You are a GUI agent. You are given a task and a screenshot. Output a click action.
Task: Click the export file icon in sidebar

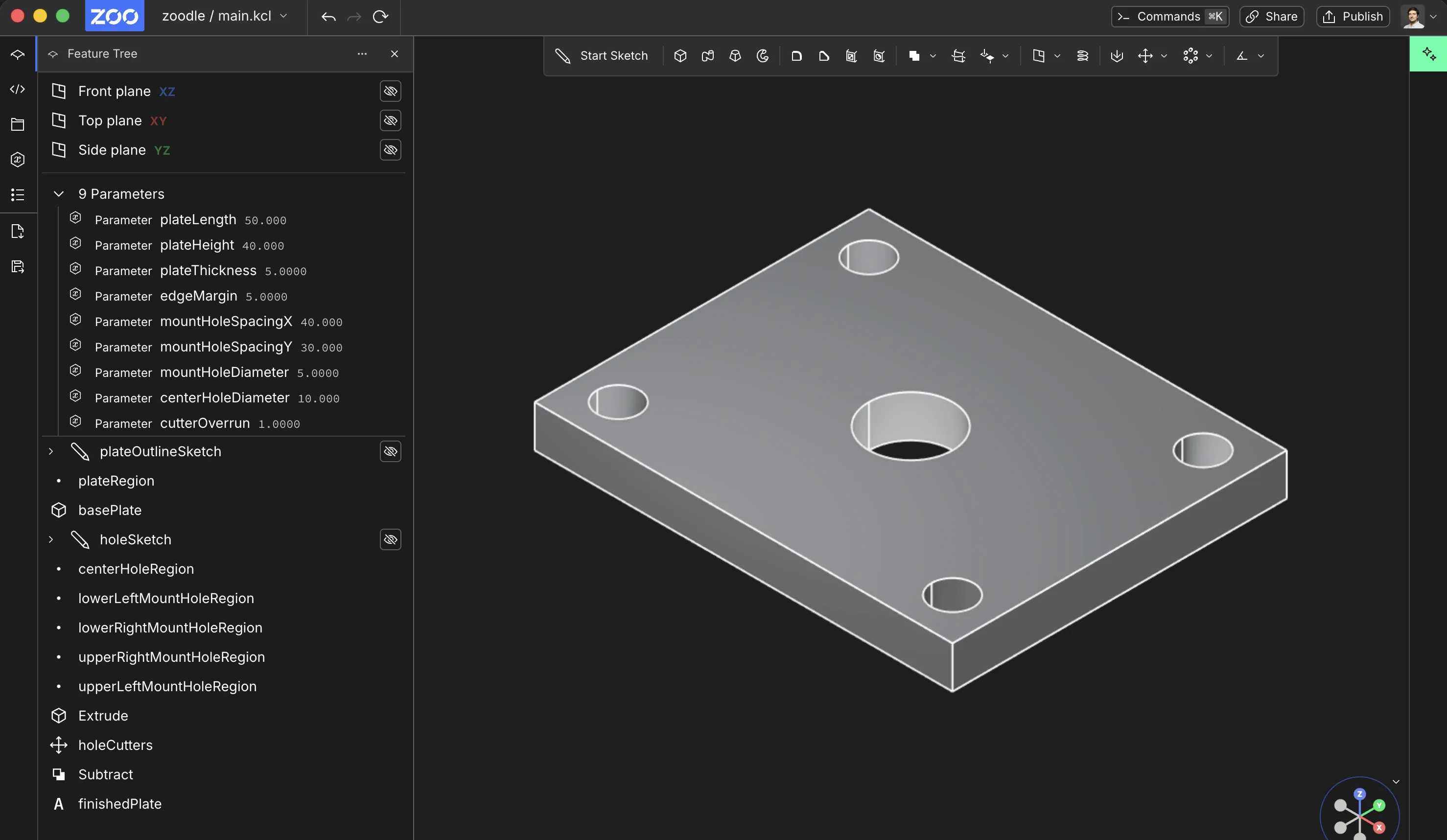[18, 232]
